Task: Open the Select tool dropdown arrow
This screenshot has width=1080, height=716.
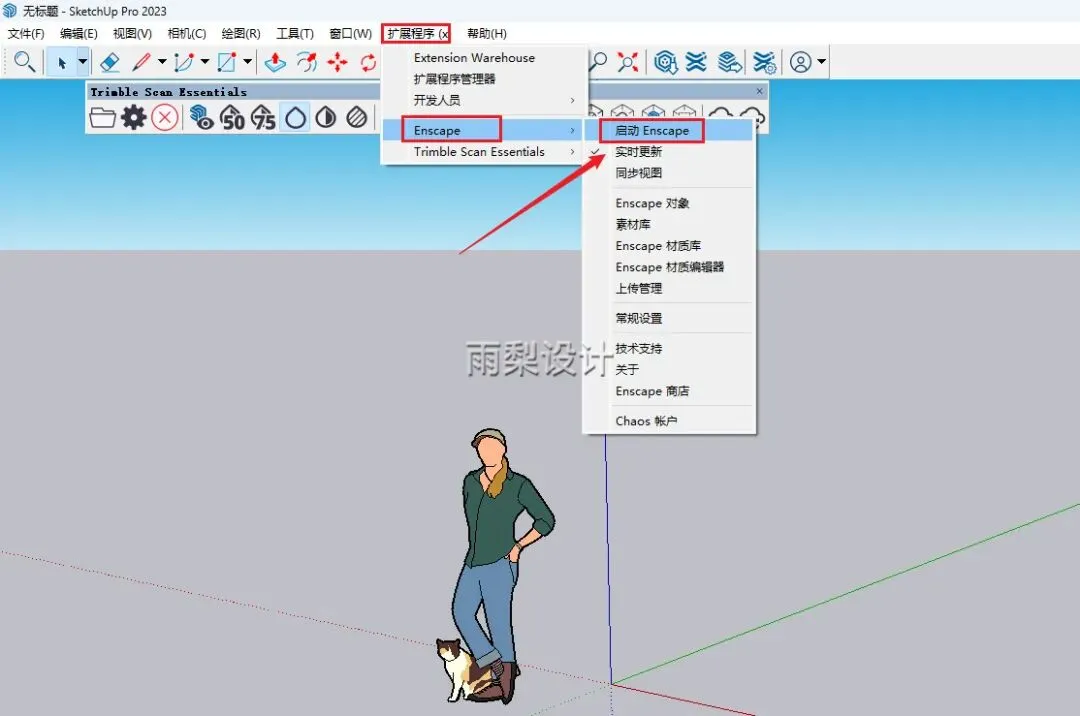Action: pyautogui.click(x=83, y=62)
